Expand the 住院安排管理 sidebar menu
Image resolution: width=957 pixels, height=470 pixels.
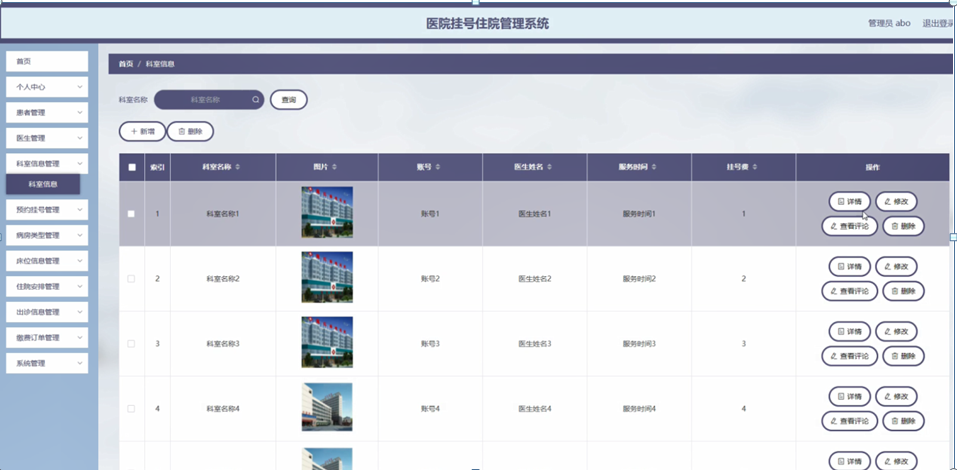click(x=47, y=287)
